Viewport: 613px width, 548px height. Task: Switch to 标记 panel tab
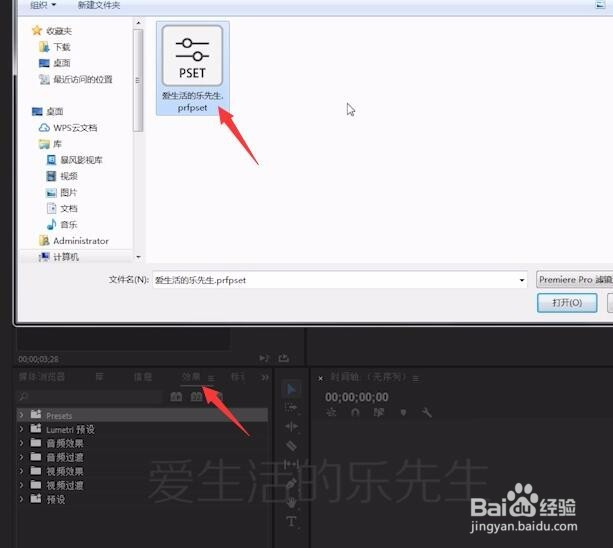click(238, 377)
